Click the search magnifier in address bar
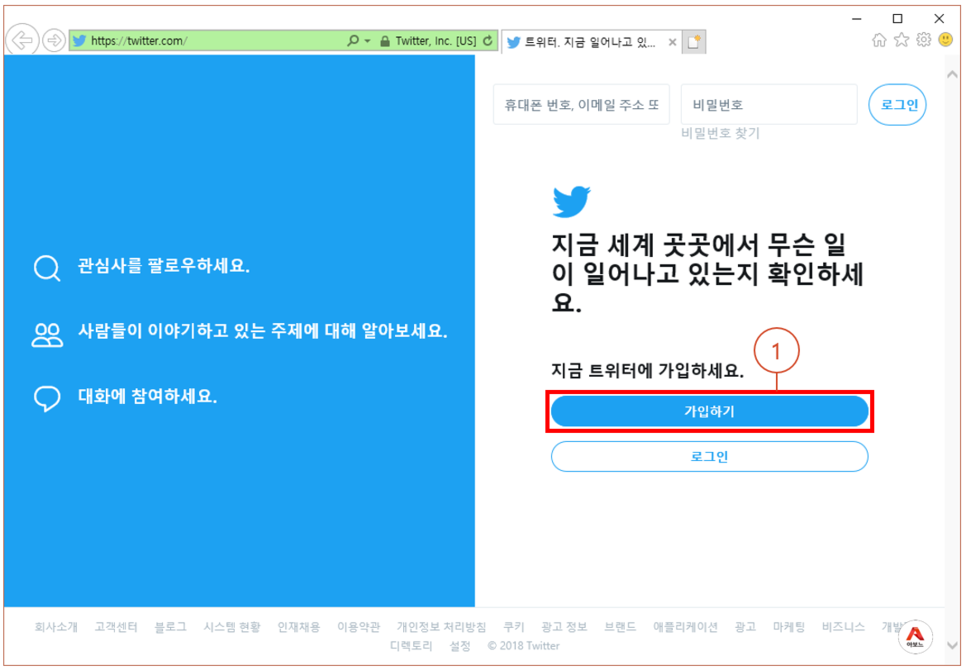Image resolution: width=966 pixels, height=670 pixels. coord(353,41)
